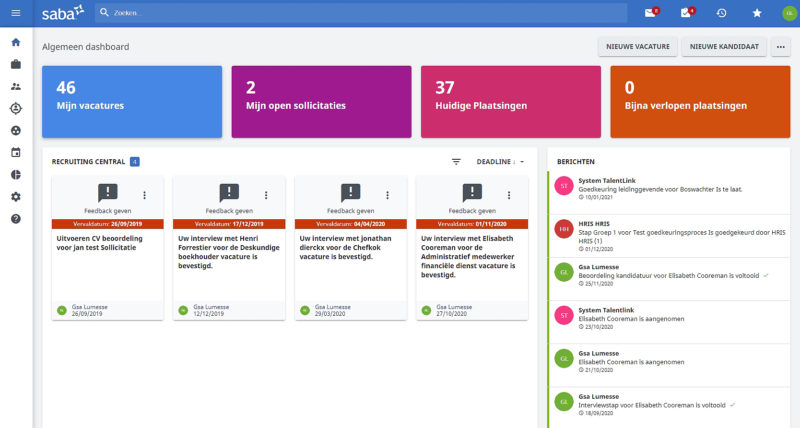800x428 pixels.
Task: Click the Nieuwe Kandidaat button
Action: coord(725,46)
